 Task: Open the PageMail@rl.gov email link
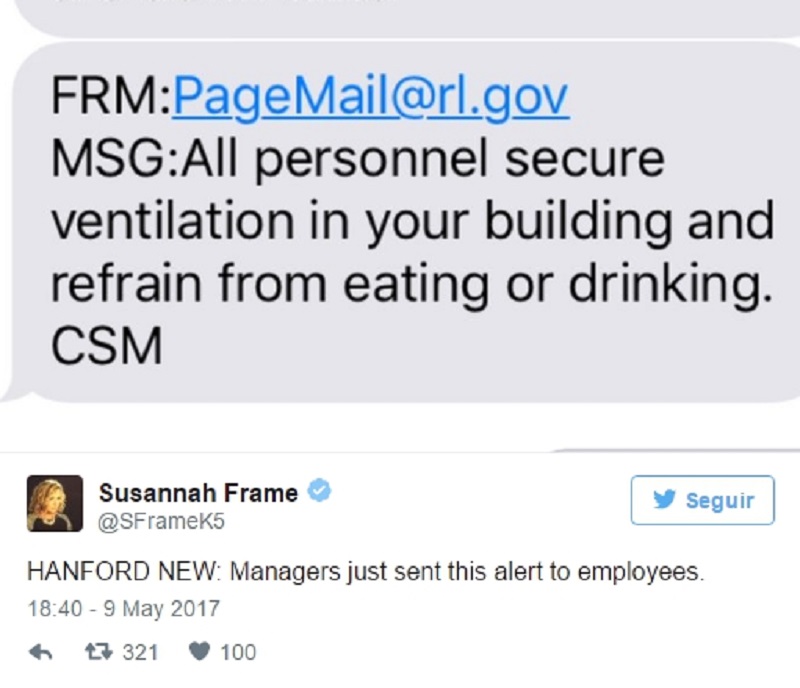click(371, 99)
